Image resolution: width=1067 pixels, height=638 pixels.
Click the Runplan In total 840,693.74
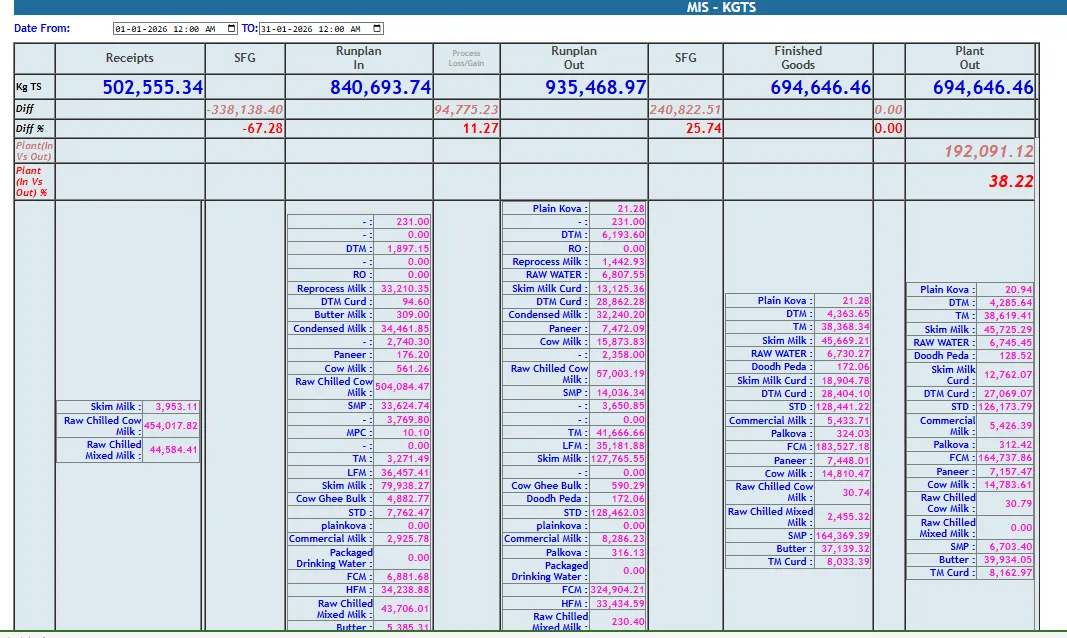click(380, 87)
